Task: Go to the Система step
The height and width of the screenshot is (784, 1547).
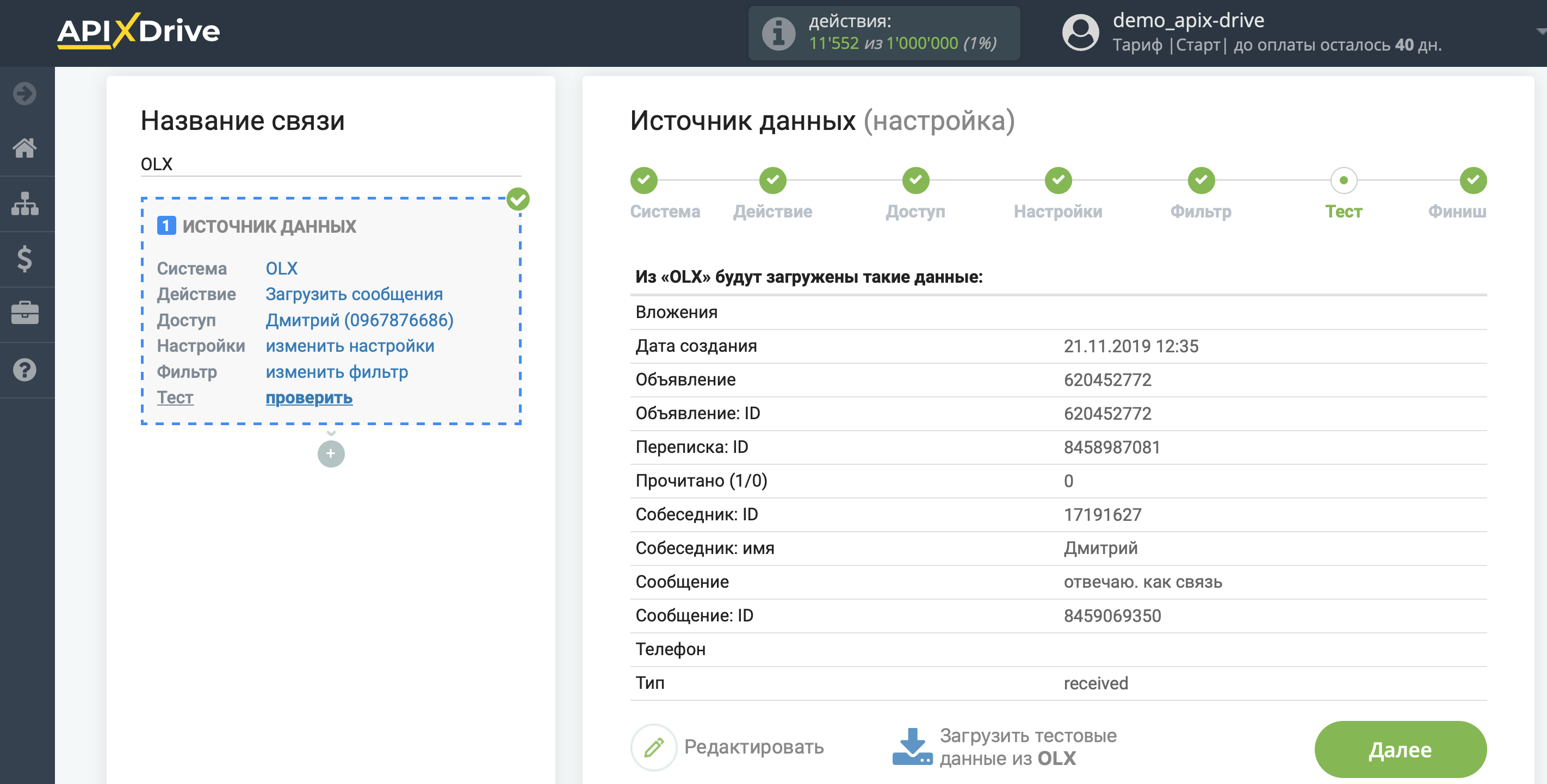Action: click(x=644, y=180)
